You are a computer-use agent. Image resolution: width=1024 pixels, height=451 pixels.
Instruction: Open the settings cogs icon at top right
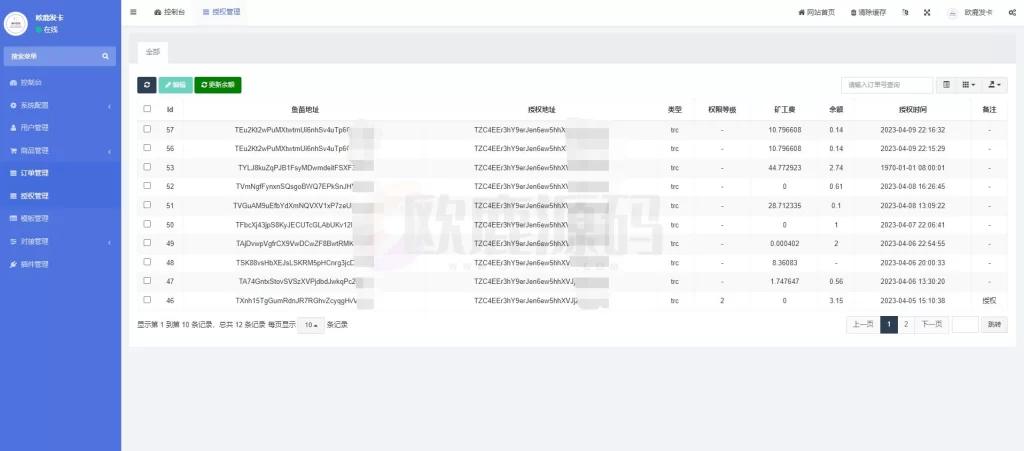click(1012, 12)
